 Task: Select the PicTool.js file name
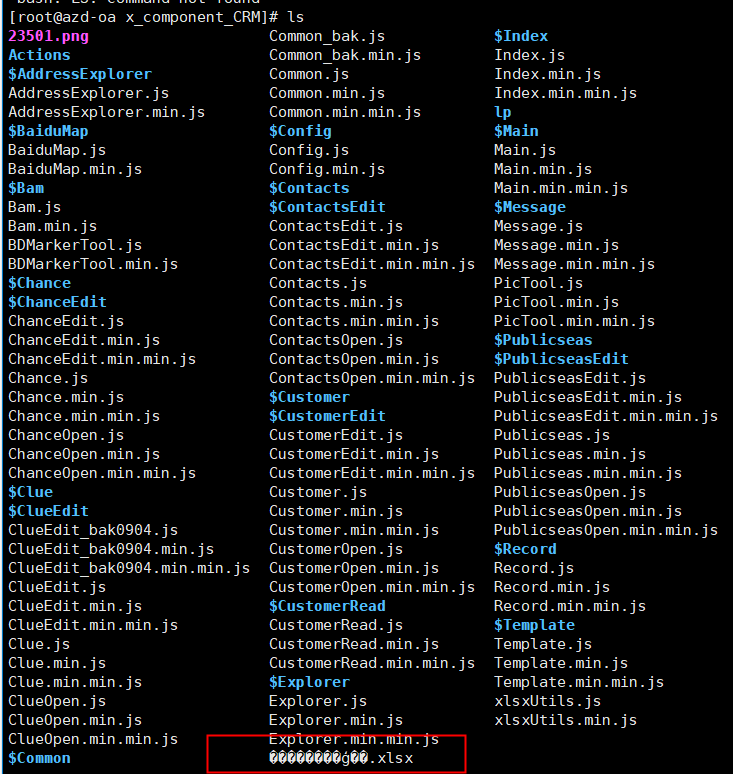coord(539,283)
